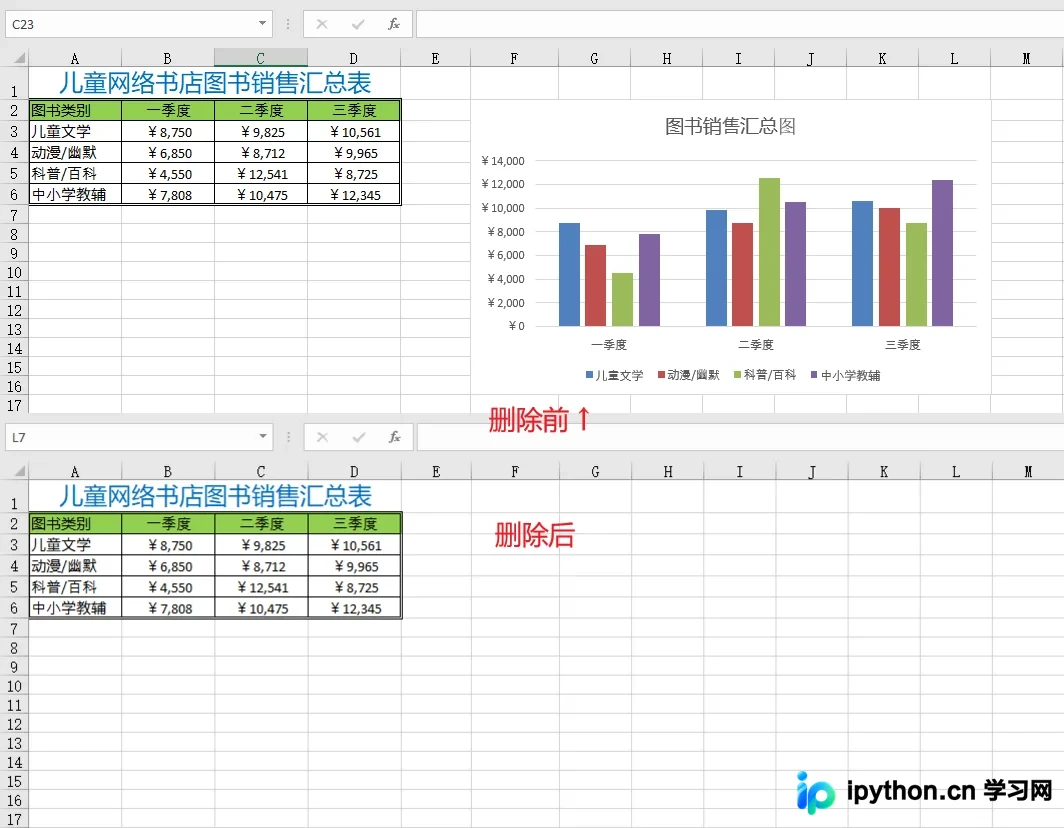Select column A header in the top sheet
1064x828 pixels.
pos(75,58)
